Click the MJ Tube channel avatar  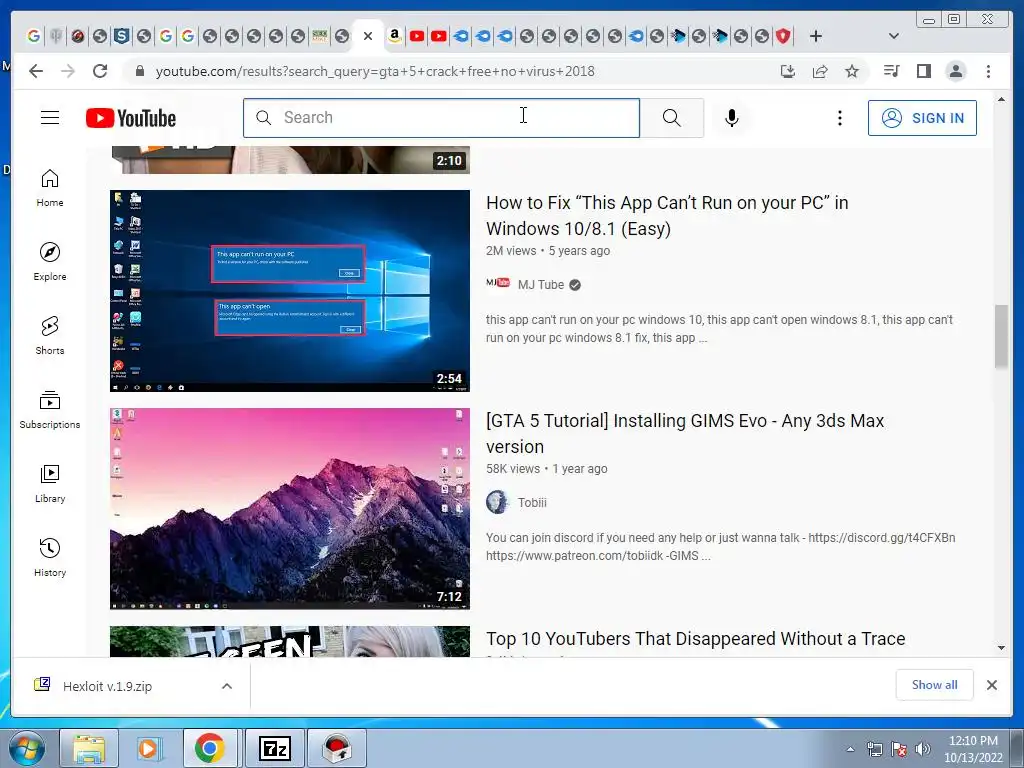pos(498,283)
